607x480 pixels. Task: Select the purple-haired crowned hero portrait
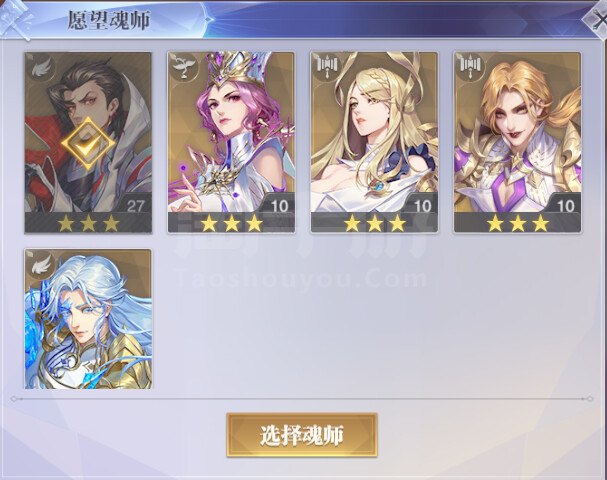231,142
